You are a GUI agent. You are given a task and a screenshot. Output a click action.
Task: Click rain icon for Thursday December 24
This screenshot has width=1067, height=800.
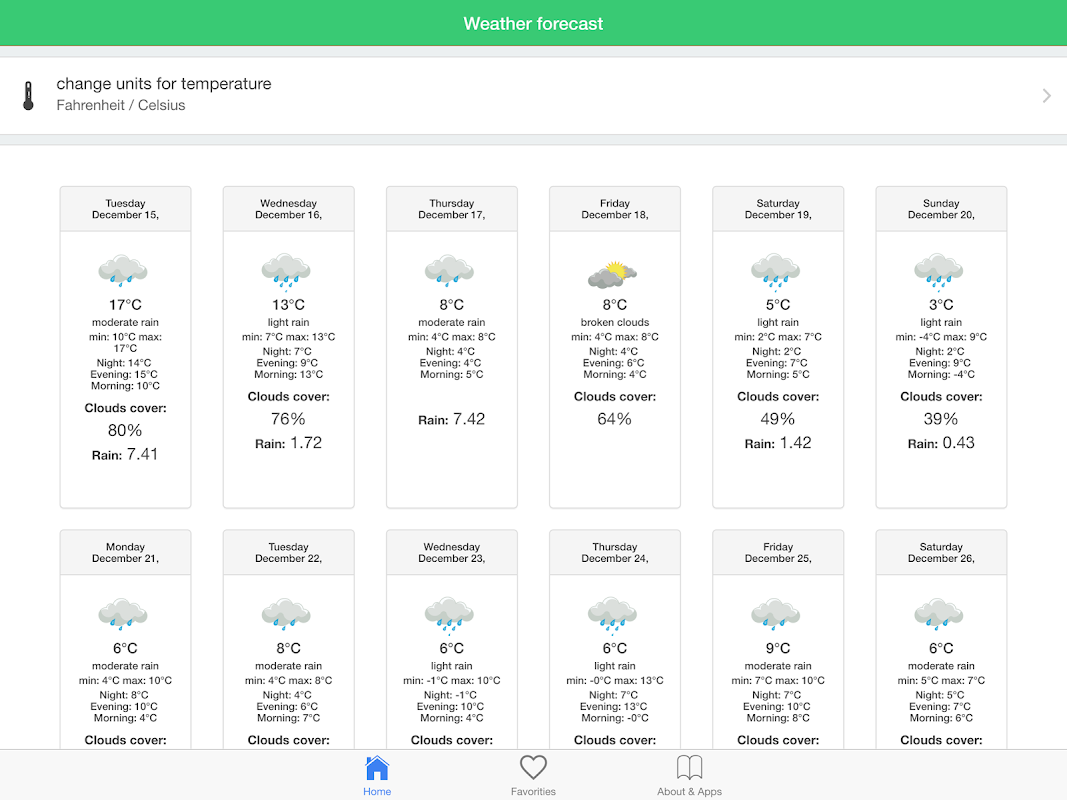point(612,615)
